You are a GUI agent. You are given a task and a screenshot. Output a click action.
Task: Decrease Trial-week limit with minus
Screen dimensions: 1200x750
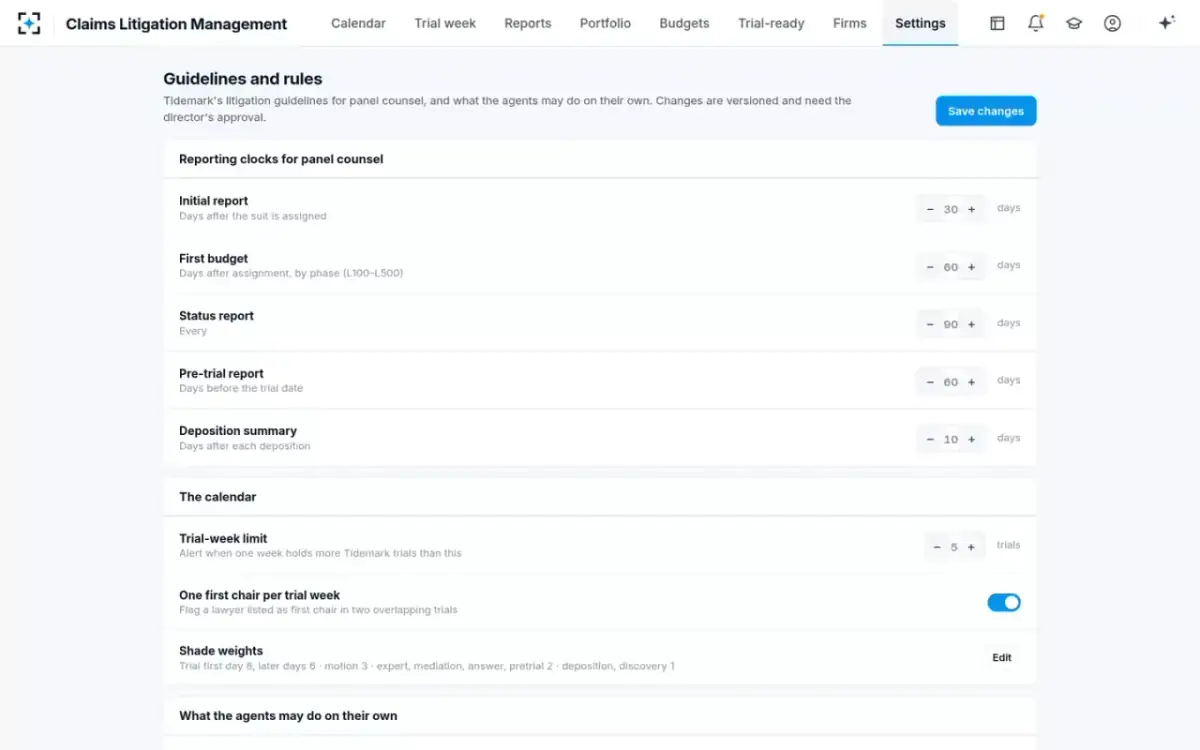937,547
